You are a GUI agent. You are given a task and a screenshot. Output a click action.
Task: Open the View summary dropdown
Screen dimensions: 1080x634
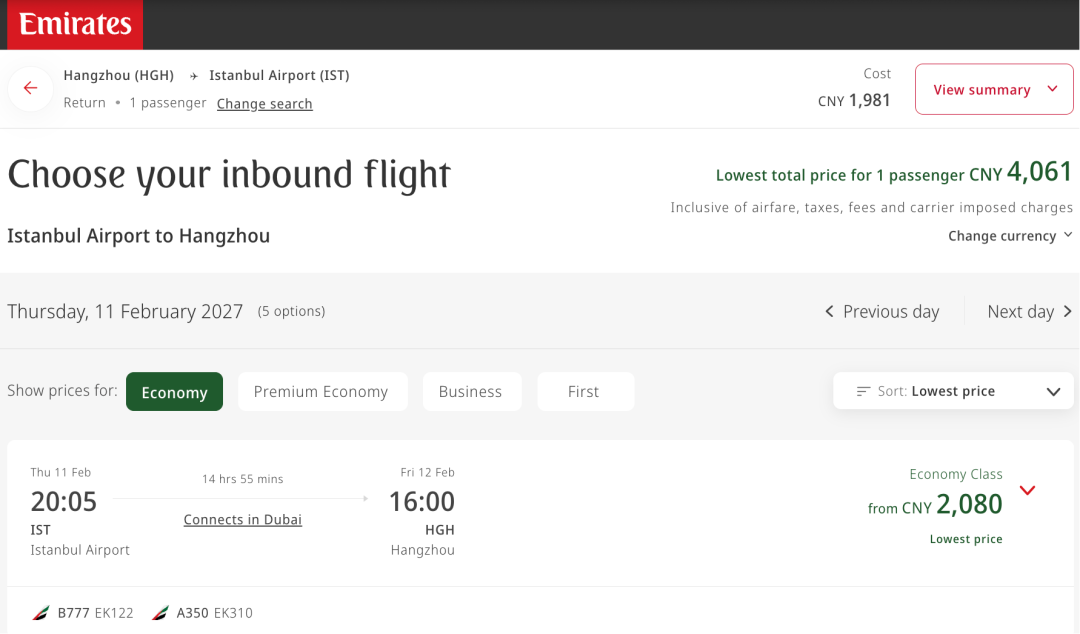tap(994, 90)
